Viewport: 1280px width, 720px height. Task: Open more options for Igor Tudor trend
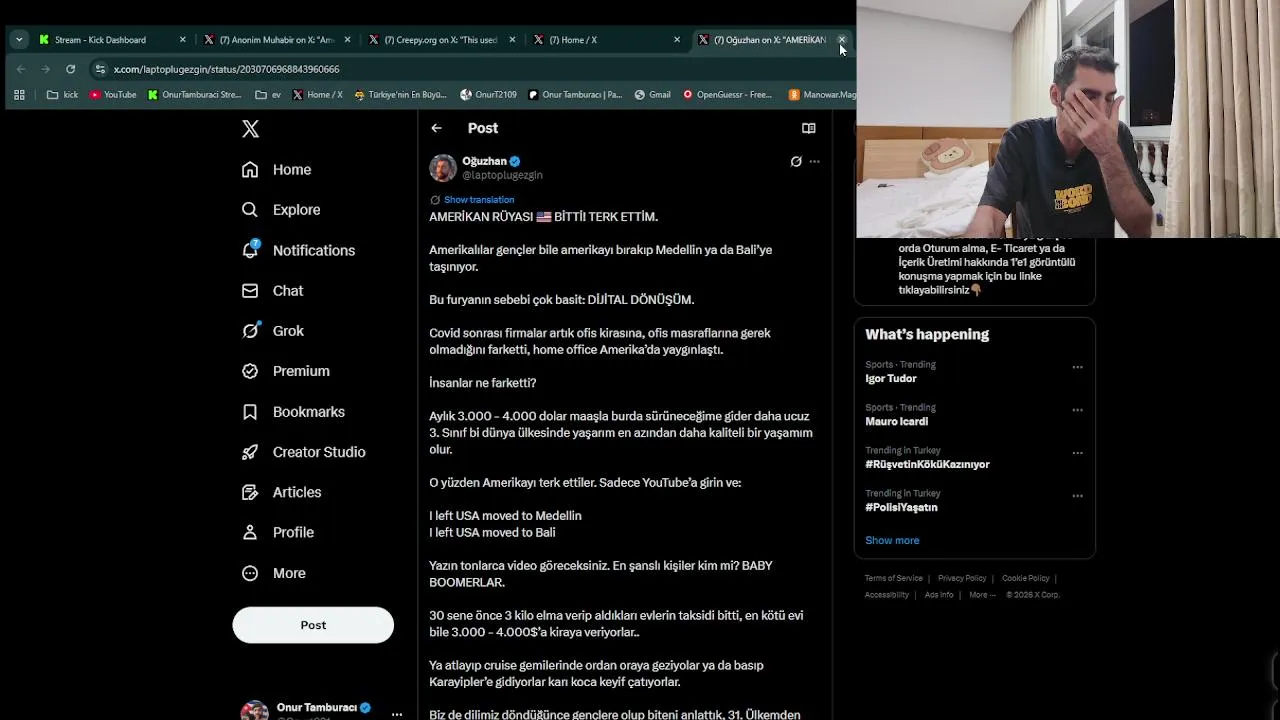tap(1077, 367)
